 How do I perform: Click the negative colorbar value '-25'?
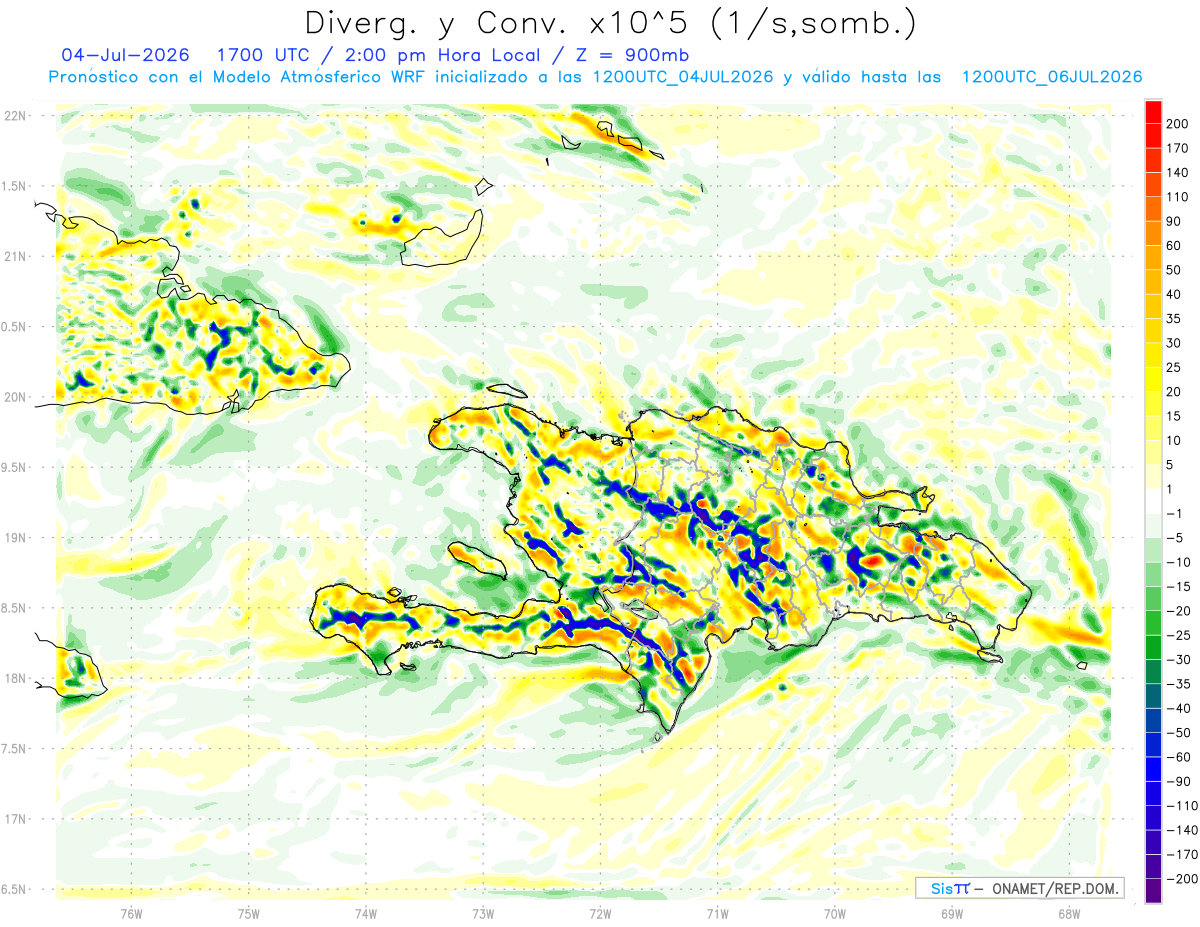click(x=1178, y=635)
